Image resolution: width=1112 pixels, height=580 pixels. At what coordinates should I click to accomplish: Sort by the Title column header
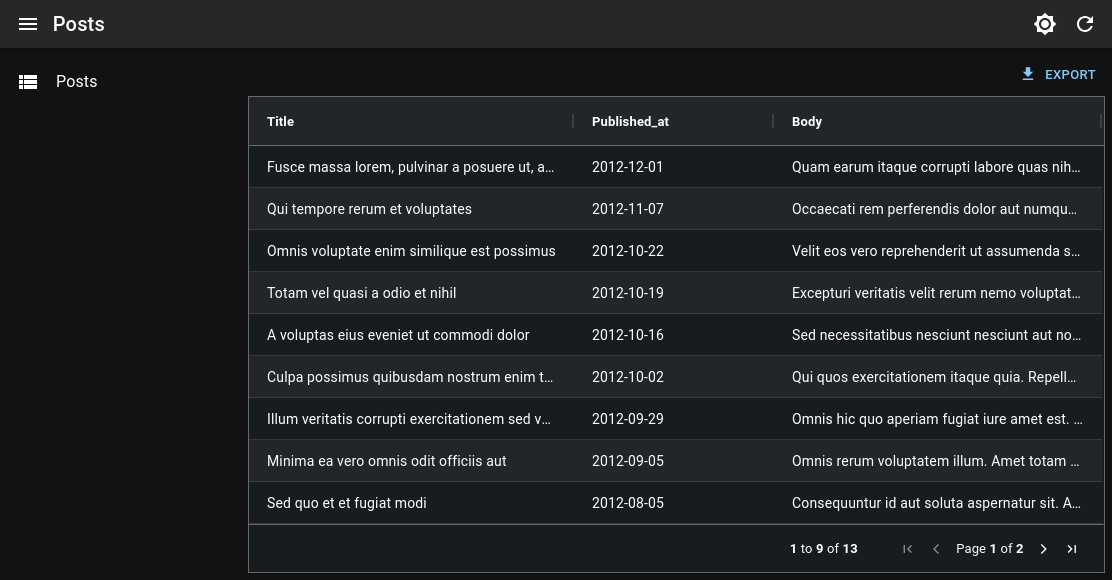(x=281, y=122)
